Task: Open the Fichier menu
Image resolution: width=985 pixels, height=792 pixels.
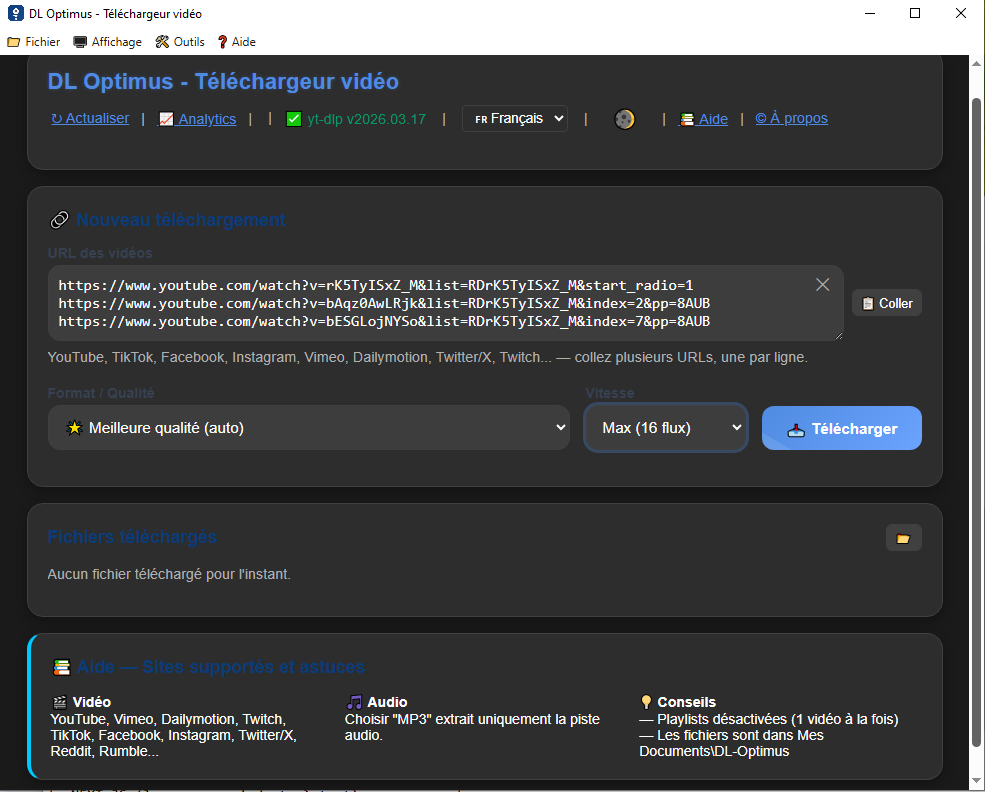Action: 34,42
